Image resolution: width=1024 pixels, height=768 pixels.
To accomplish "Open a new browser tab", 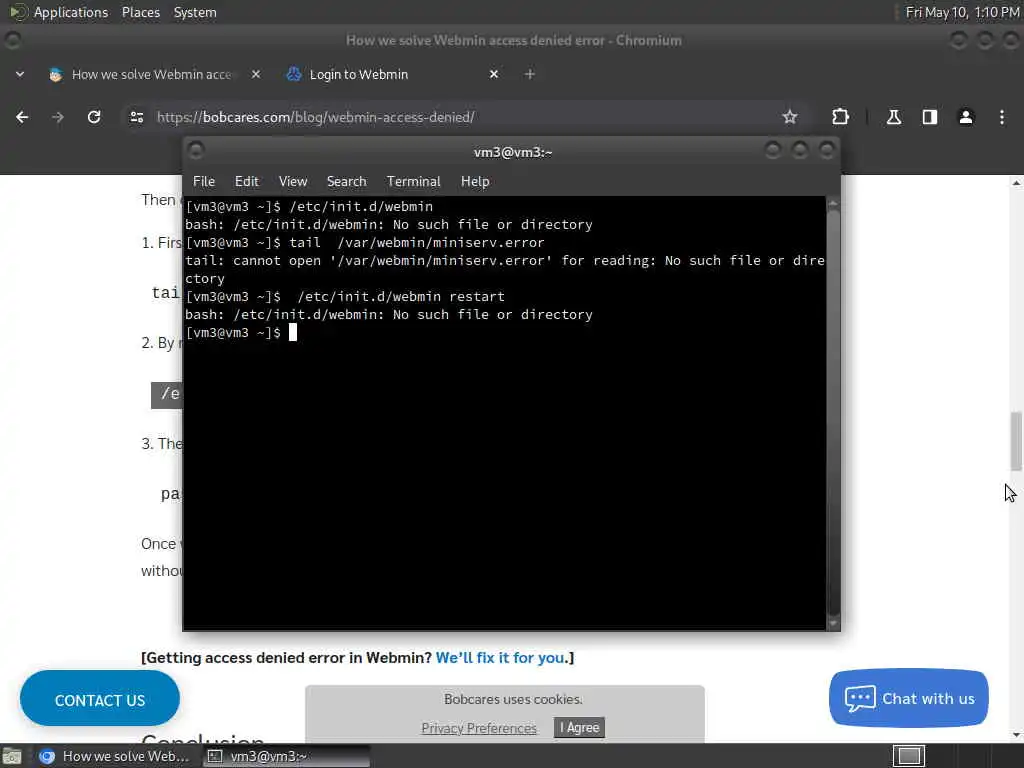I will click(530, 74).
